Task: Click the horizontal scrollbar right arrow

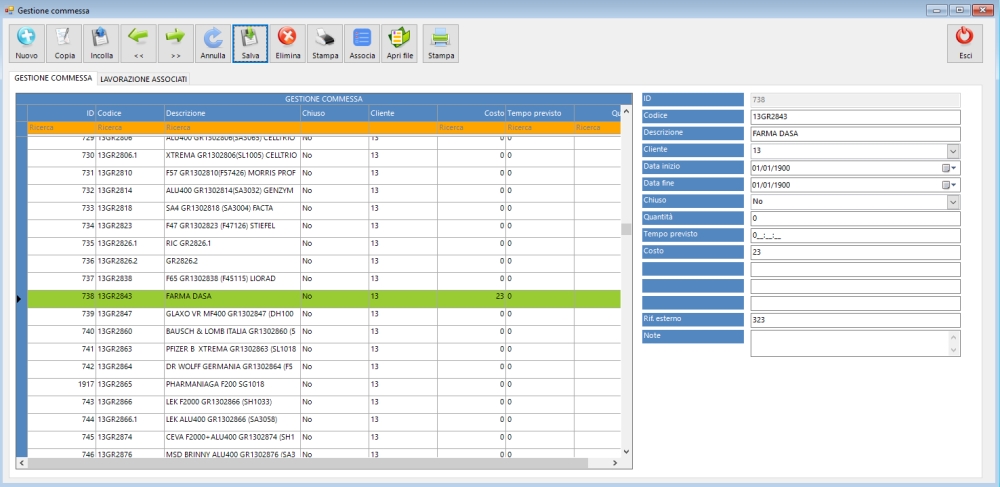Action: (615, 463)
